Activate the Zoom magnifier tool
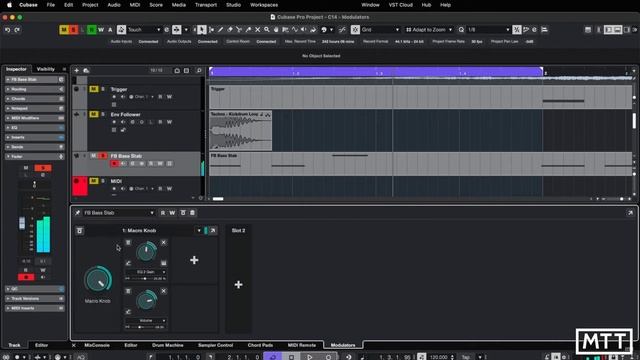Screen dimensions: 640x360 267,30
